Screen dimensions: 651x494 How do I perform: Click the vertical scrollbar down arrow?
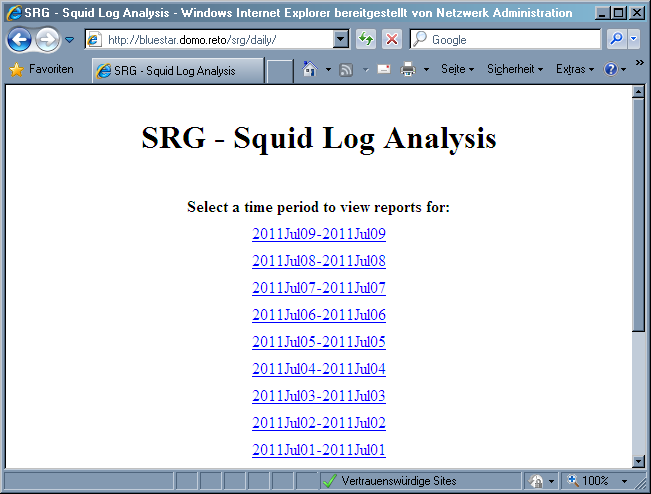639,460
